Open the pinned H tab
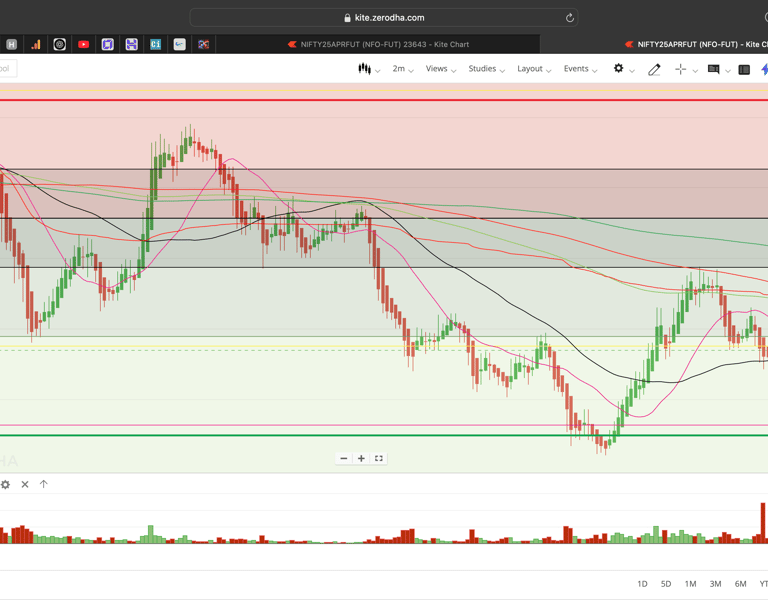Viewport: 768px width, 600px height. (x=11, y=45)
